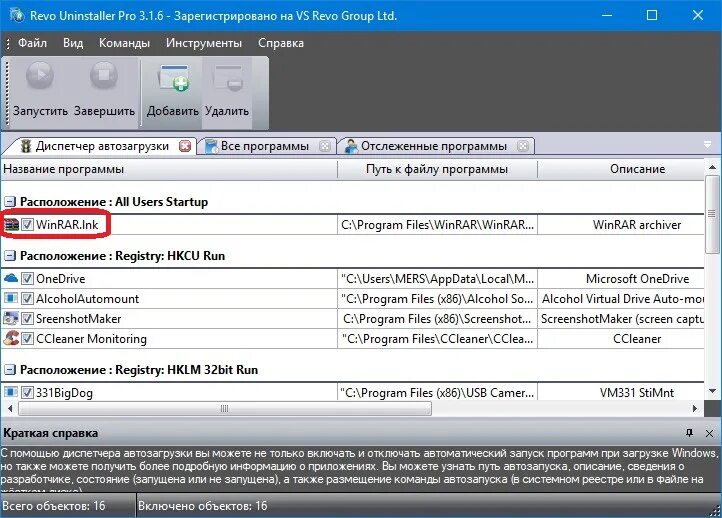
Task: Select the OneDrive entry name
Action: click(61, 279)
